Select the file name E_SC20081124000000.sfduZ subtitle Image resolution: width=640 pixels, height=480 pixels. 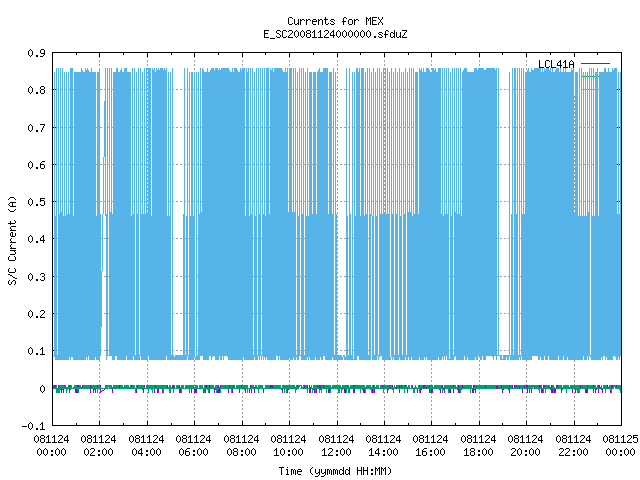pyautogui.click(x=335, y=34)
